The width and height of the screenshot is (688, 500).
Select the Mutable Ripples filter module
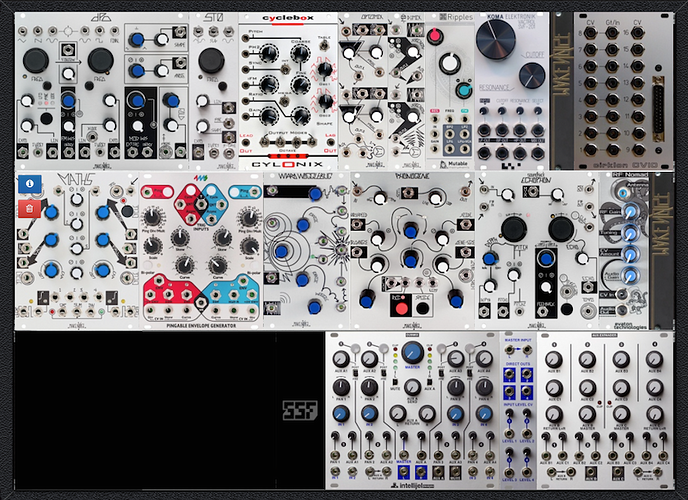450,91
